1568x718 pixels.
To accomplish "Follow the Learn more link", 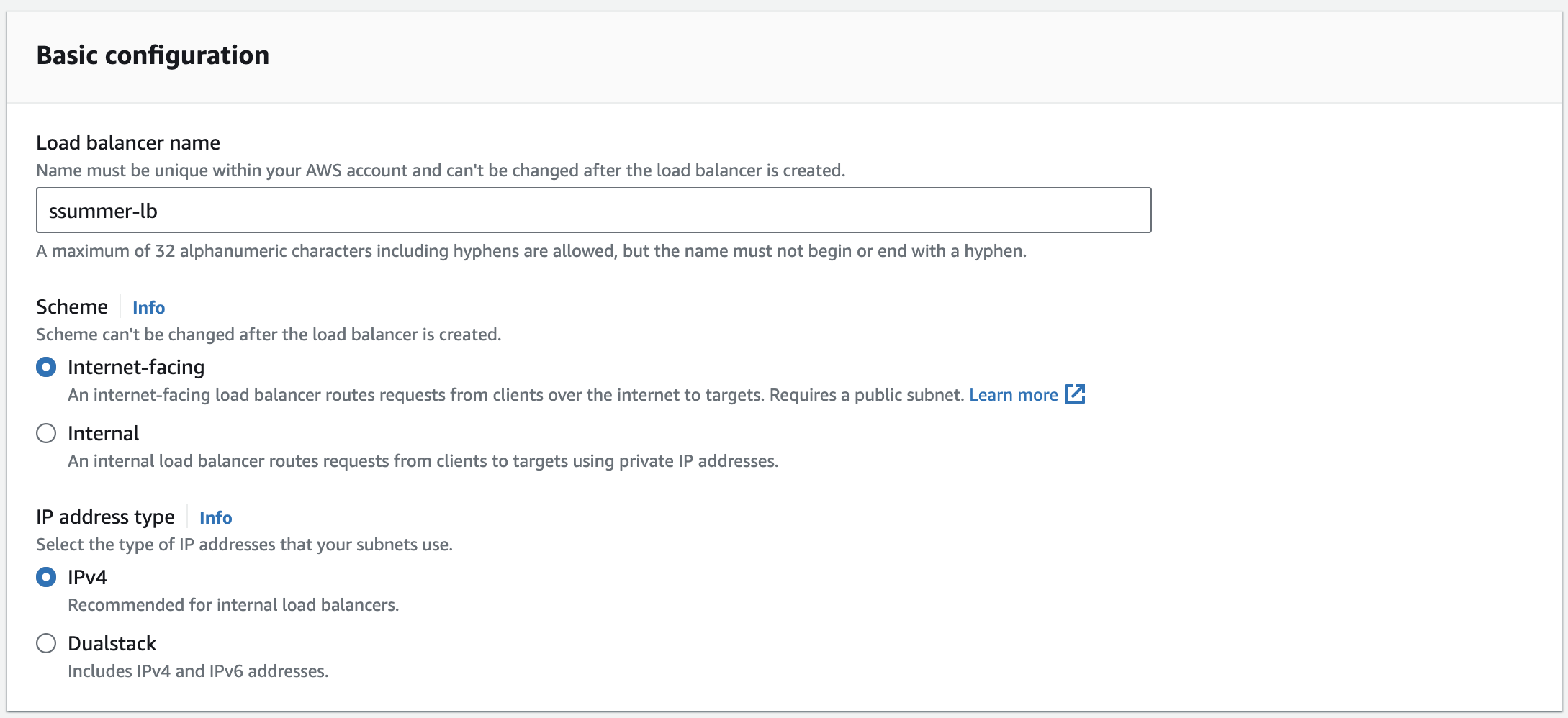I will pyautogui.click(x=1013, y=395).
